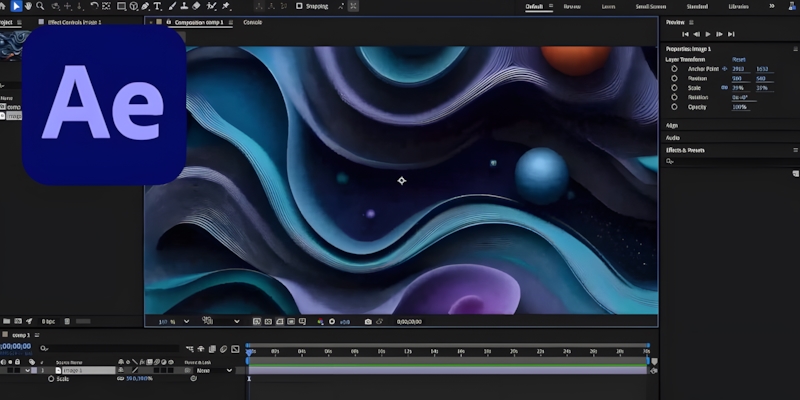Screen dimensions: 800x400
Task: Switch to the Review workspace
Action: pyautogui.click(x=572, y=7)
